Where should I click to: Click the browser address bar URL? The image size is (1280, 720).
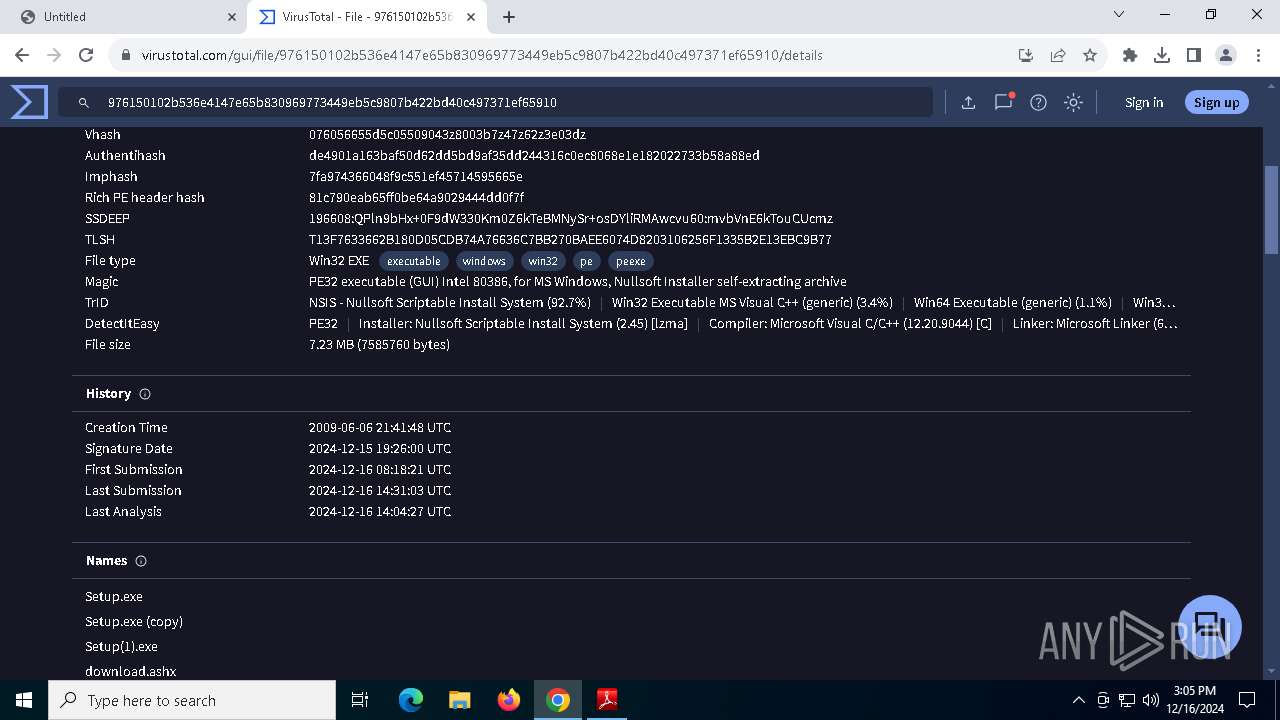[x=482, y=55]
